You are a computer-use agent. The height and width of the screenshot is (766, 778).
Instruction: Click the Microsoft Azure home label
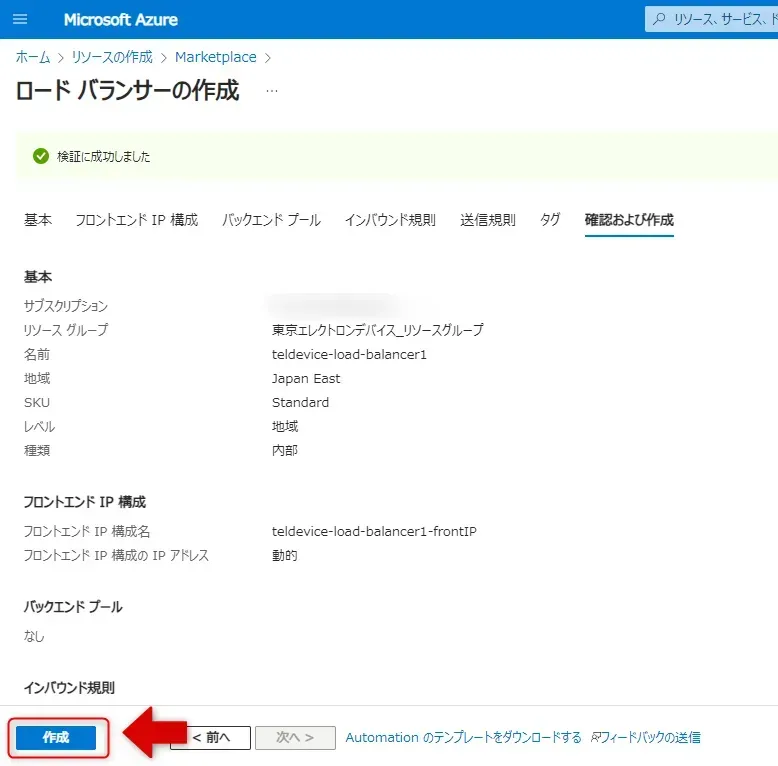pyautogui.click(x=120, y=20)
